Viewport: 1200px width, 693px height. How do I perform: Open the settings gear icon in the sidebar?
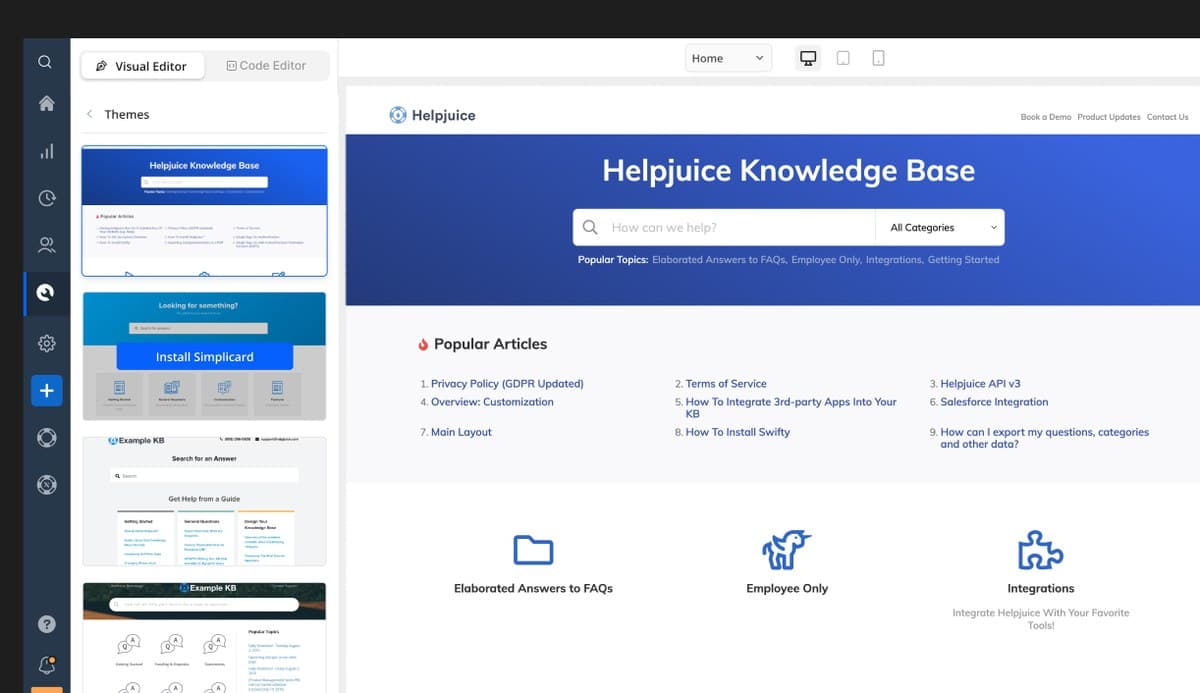(x=46, y=343)
